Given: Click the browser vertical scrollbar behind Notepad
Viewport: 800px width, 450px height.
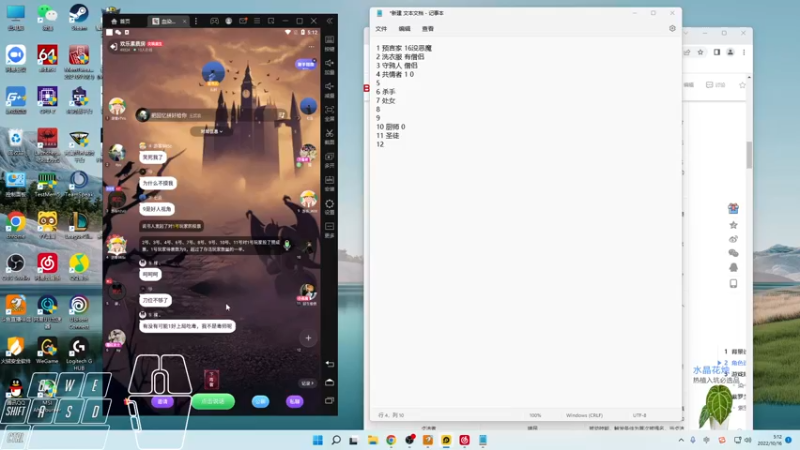Looking at the screenshot, I should click(749, 155).
